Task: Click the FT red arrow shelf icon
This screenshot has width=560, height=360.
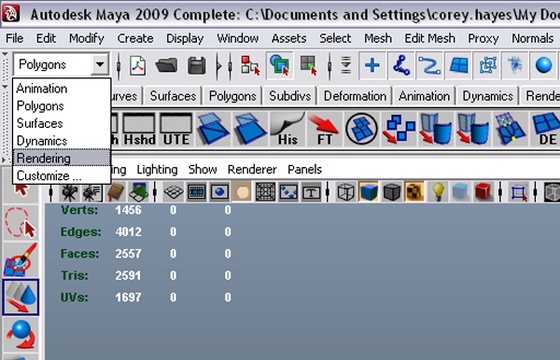Action: [x=324, y=129]
